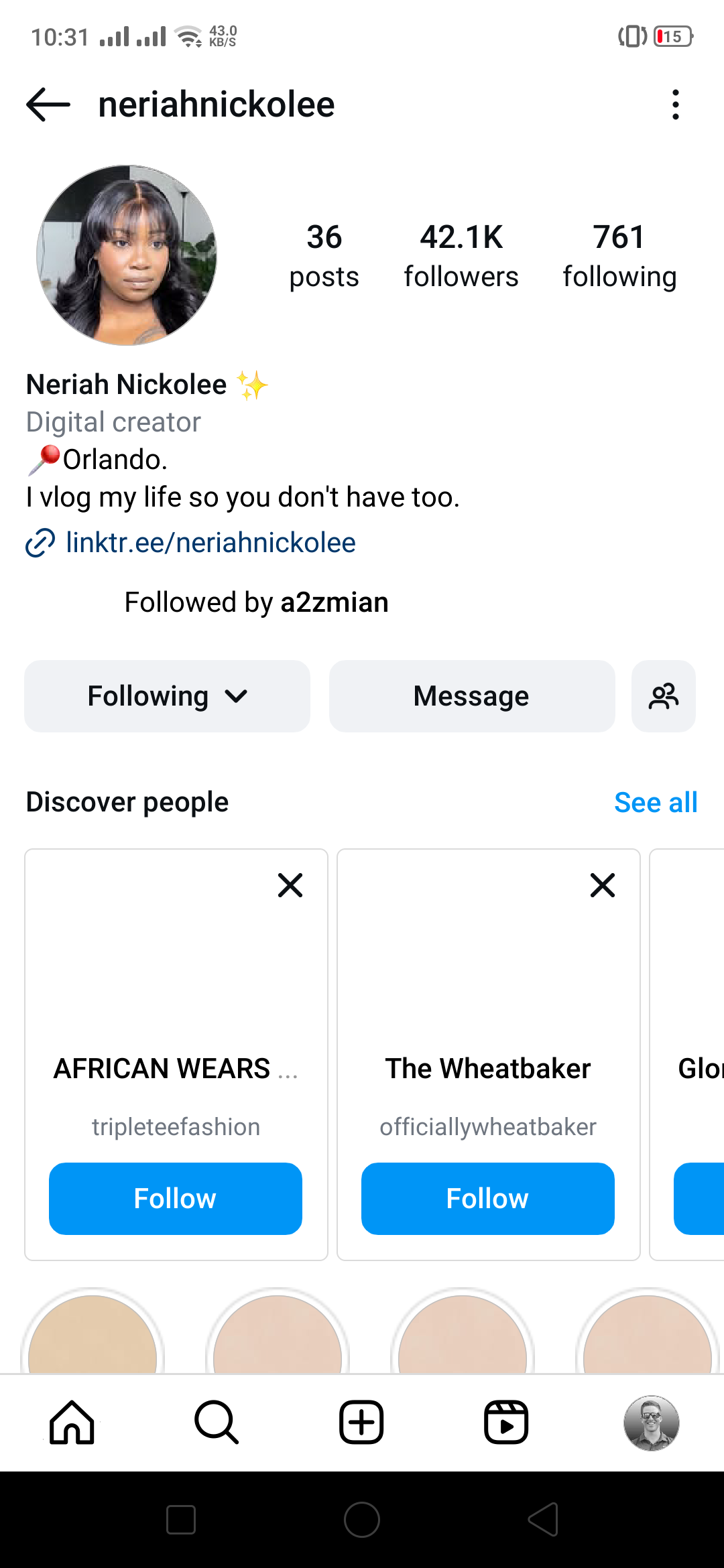Viewport: 724px width, 1568px height.
Task: Go to the Home feed icon
Action: click(x=72, y=1422)
